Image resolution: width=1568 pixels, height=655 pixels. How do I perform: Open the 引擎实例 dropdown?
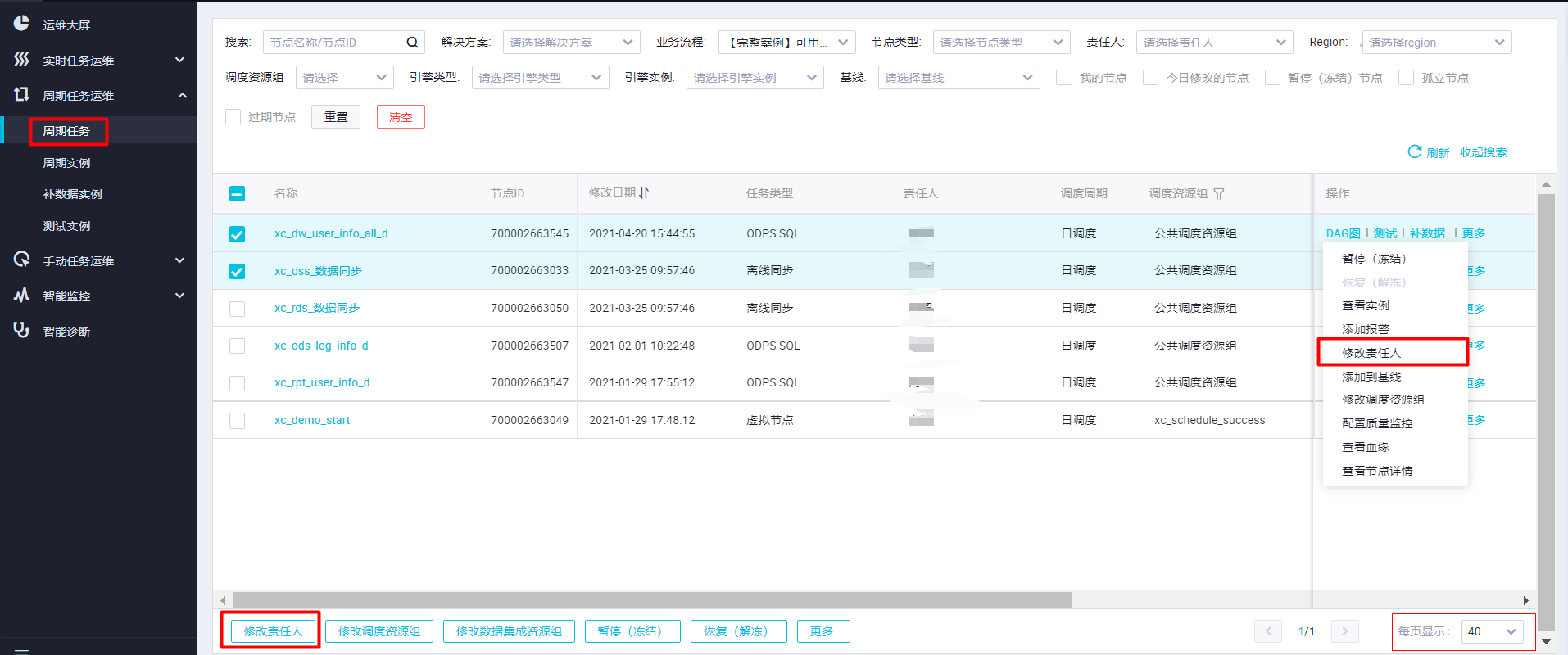point(755,78)
